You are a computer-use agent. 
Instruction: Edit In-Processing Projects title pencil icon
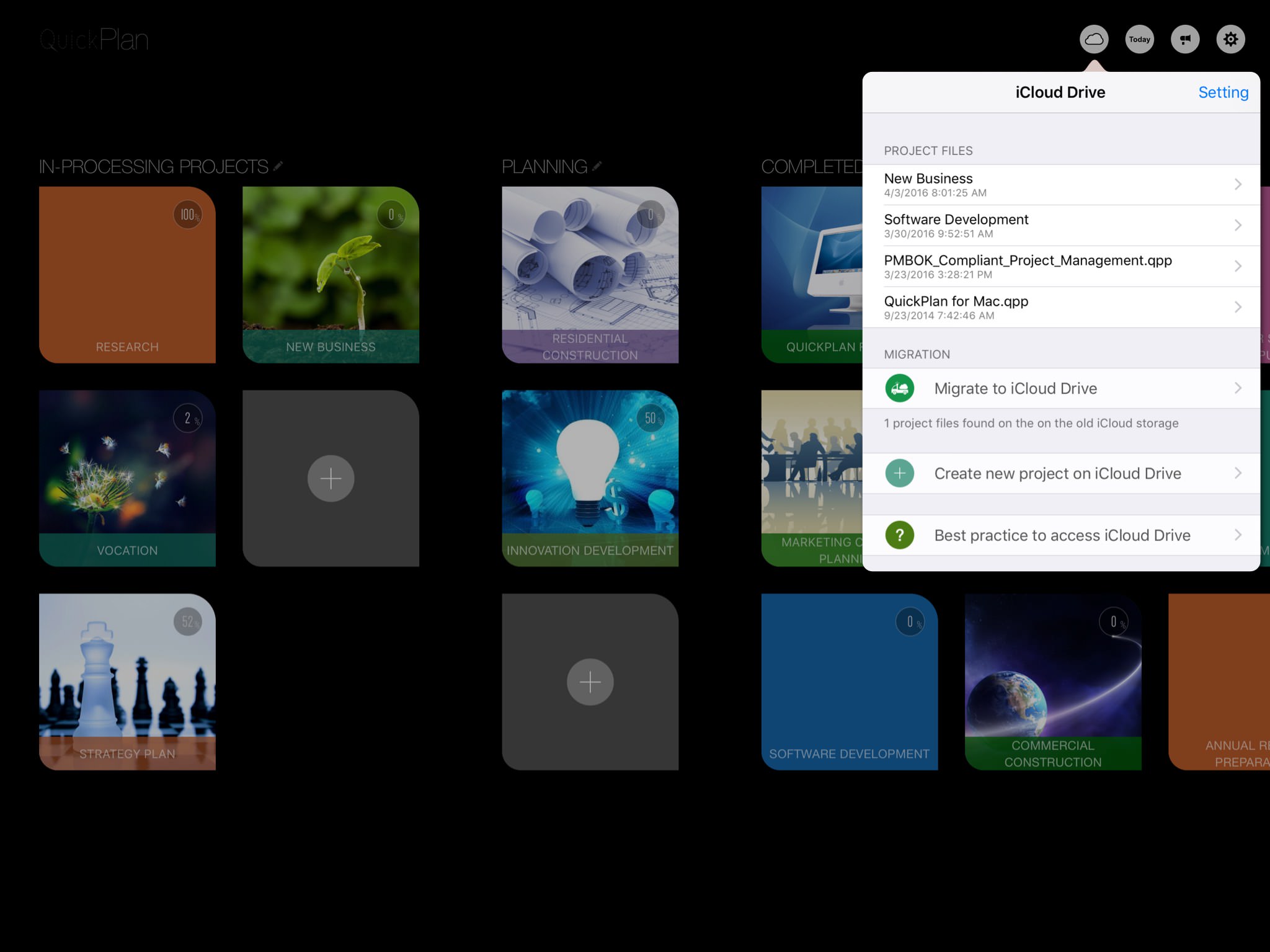[x=278, y=166]
